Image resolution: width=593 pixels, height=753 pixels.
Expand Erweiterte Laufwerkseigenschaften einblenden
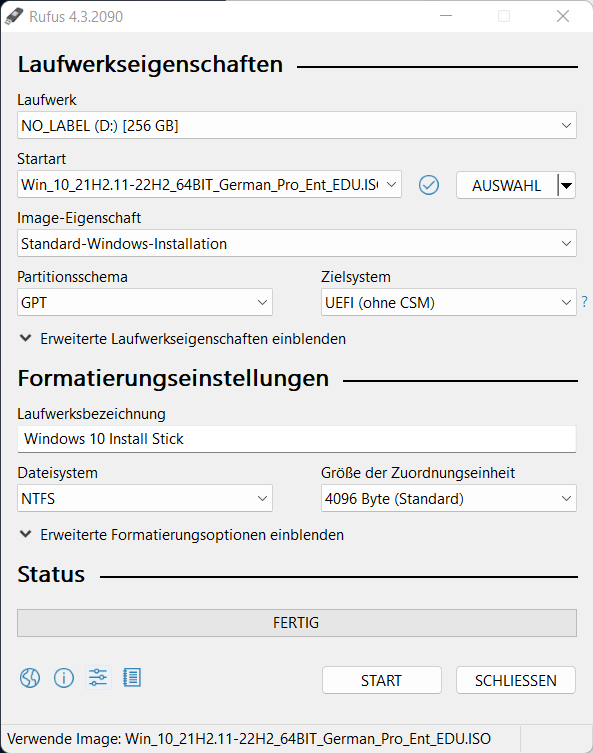[182, 339]
